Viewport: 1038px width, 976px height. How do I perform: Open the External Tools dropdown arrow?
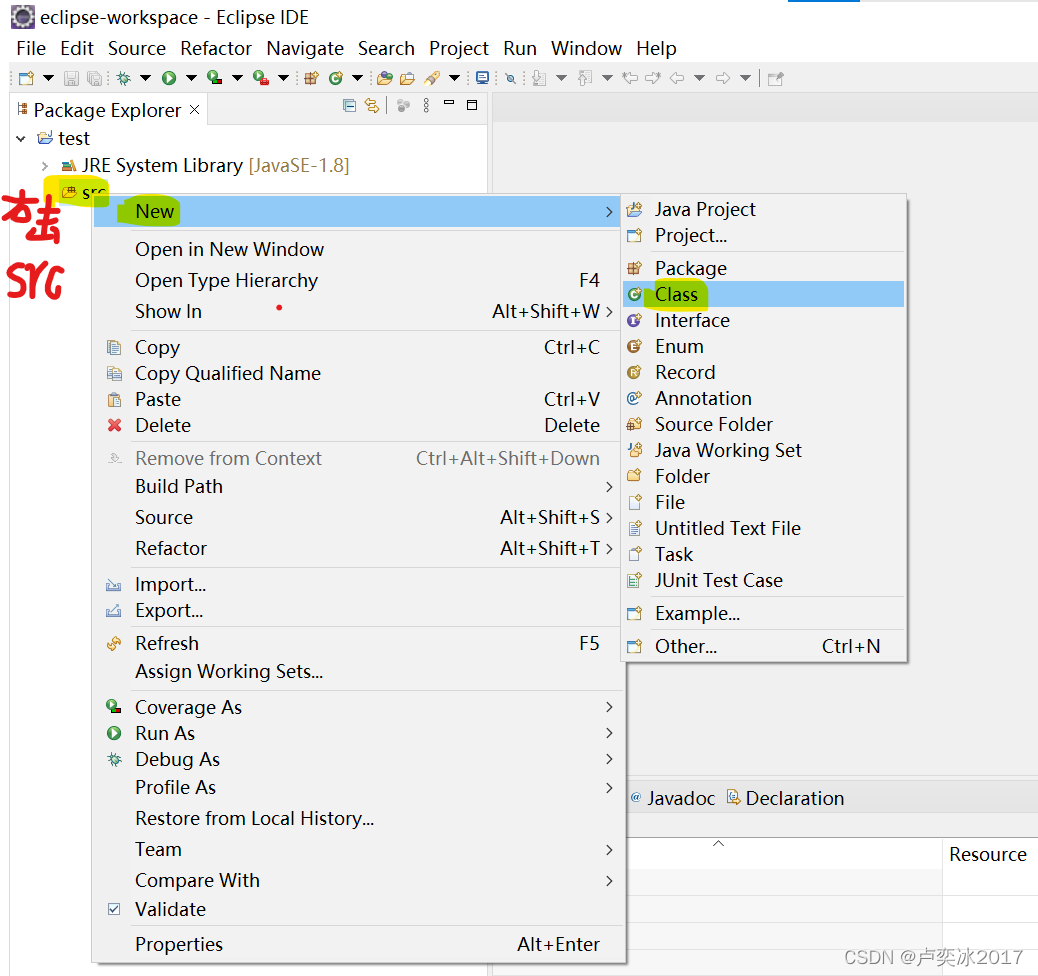point(283,78)
